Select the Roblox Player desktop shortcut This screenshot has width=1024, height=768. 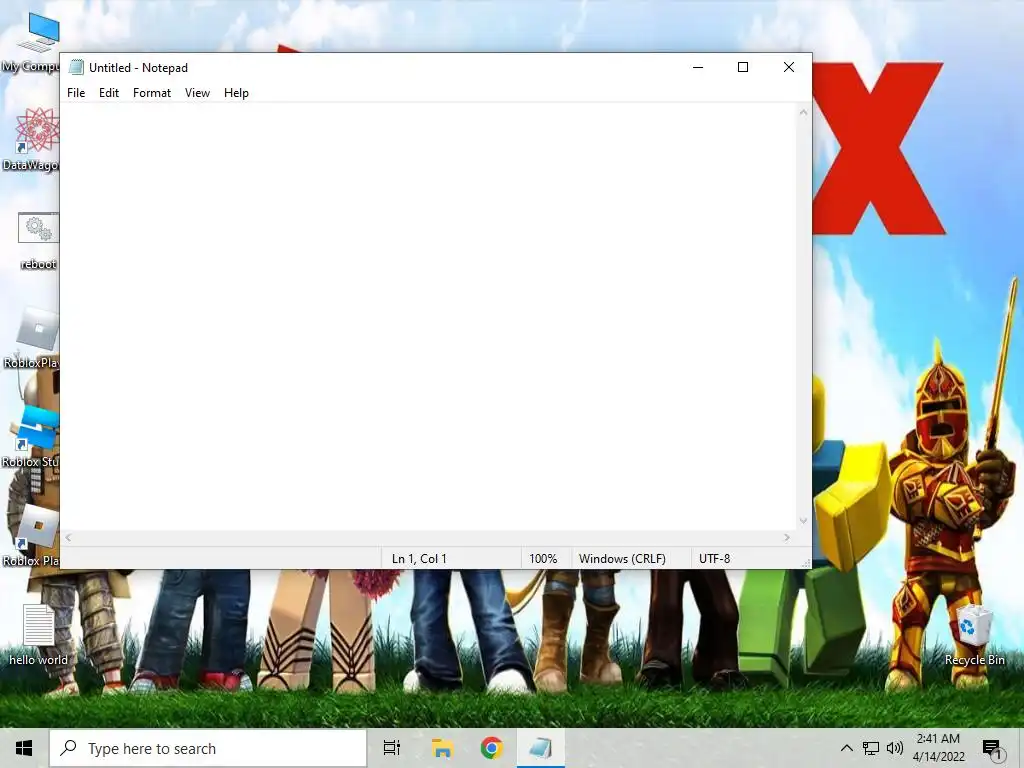[31, 536]
